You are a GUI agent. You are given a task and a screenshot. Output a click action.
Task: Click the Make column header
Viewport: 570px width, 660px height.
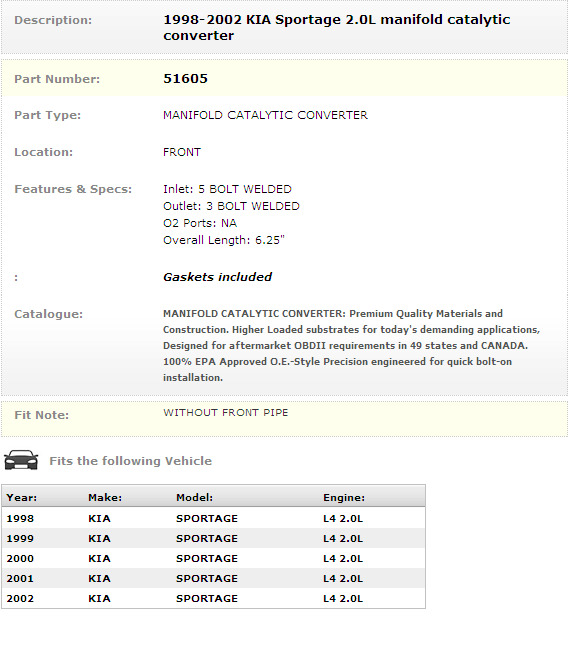[105, 498]
